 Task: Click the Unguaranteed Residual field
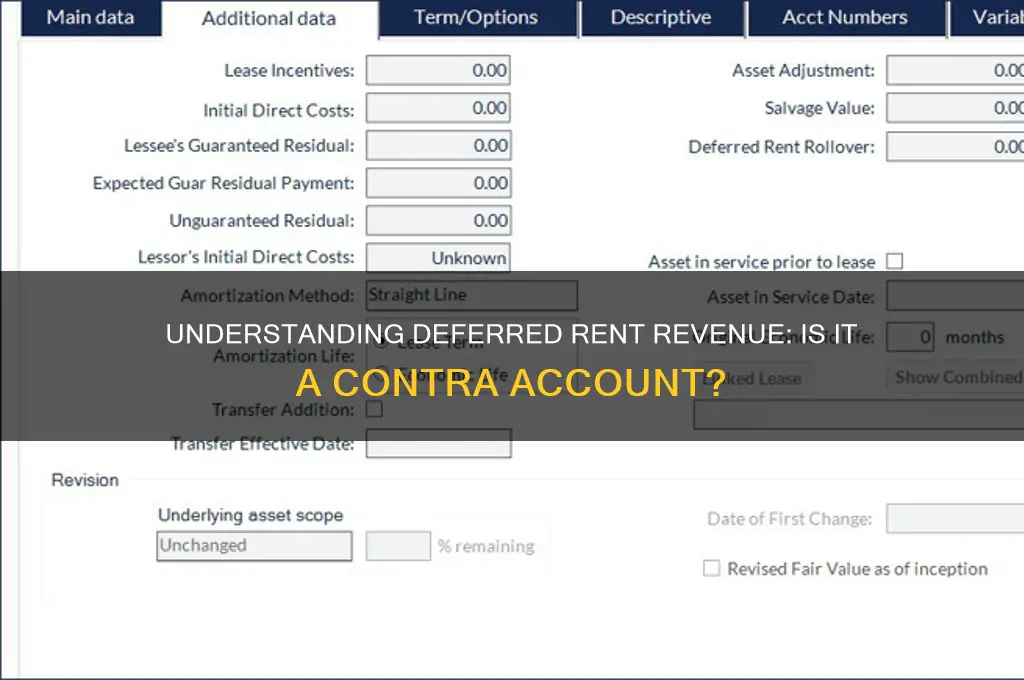coord(438,221)
